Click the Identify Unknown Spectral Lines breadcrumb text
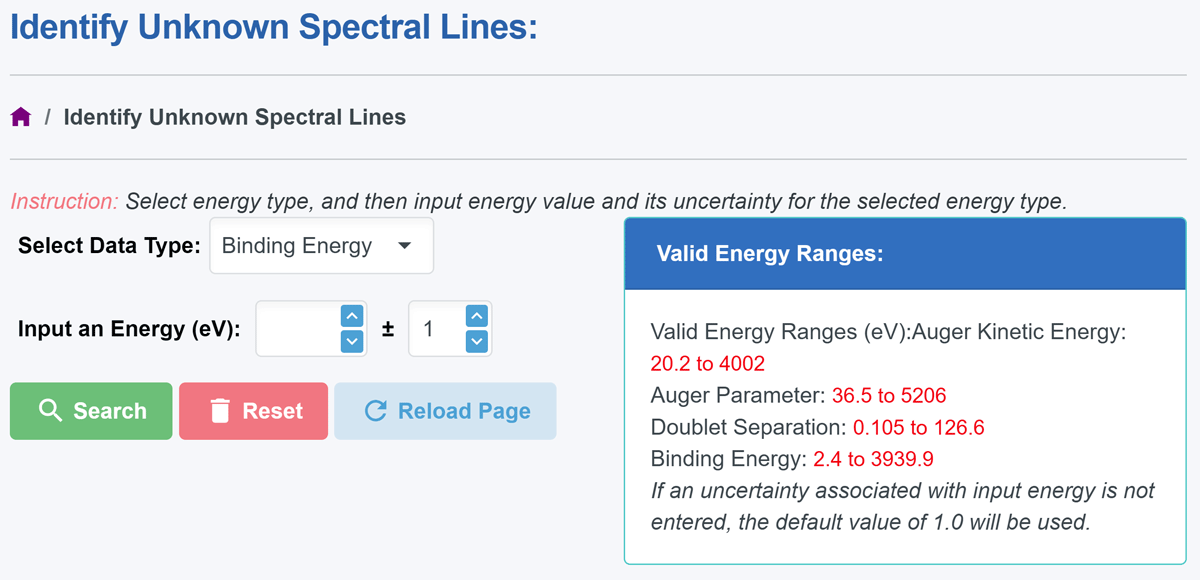Screen dimensions: 1200x580 [235, 117]
